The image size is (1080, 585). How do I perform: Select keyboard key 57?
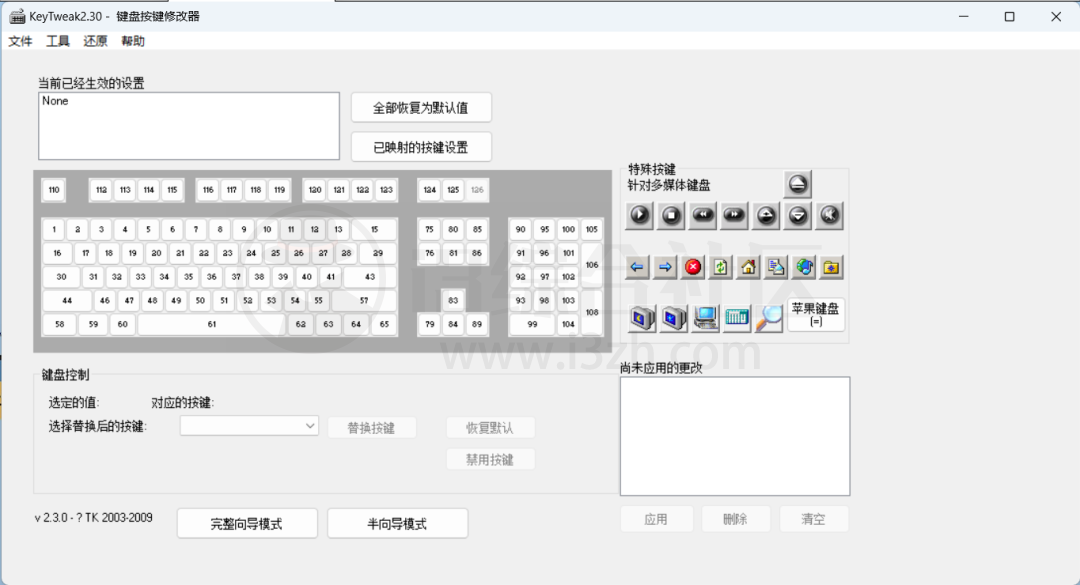(364, 300)
